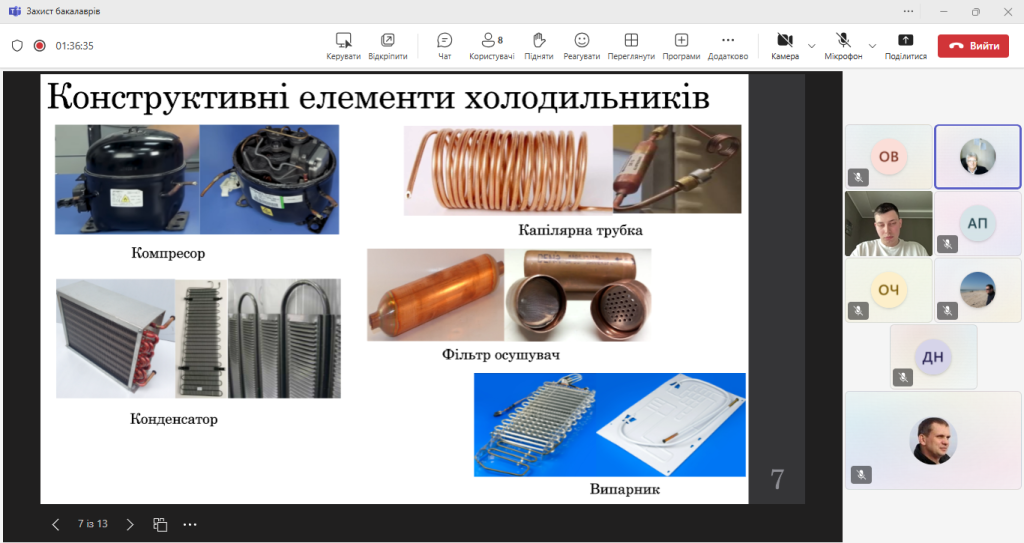Viewport: 1024px width, 543px height.
Task: Open the Чат chat panel
Action: click(x=445, y=45)
